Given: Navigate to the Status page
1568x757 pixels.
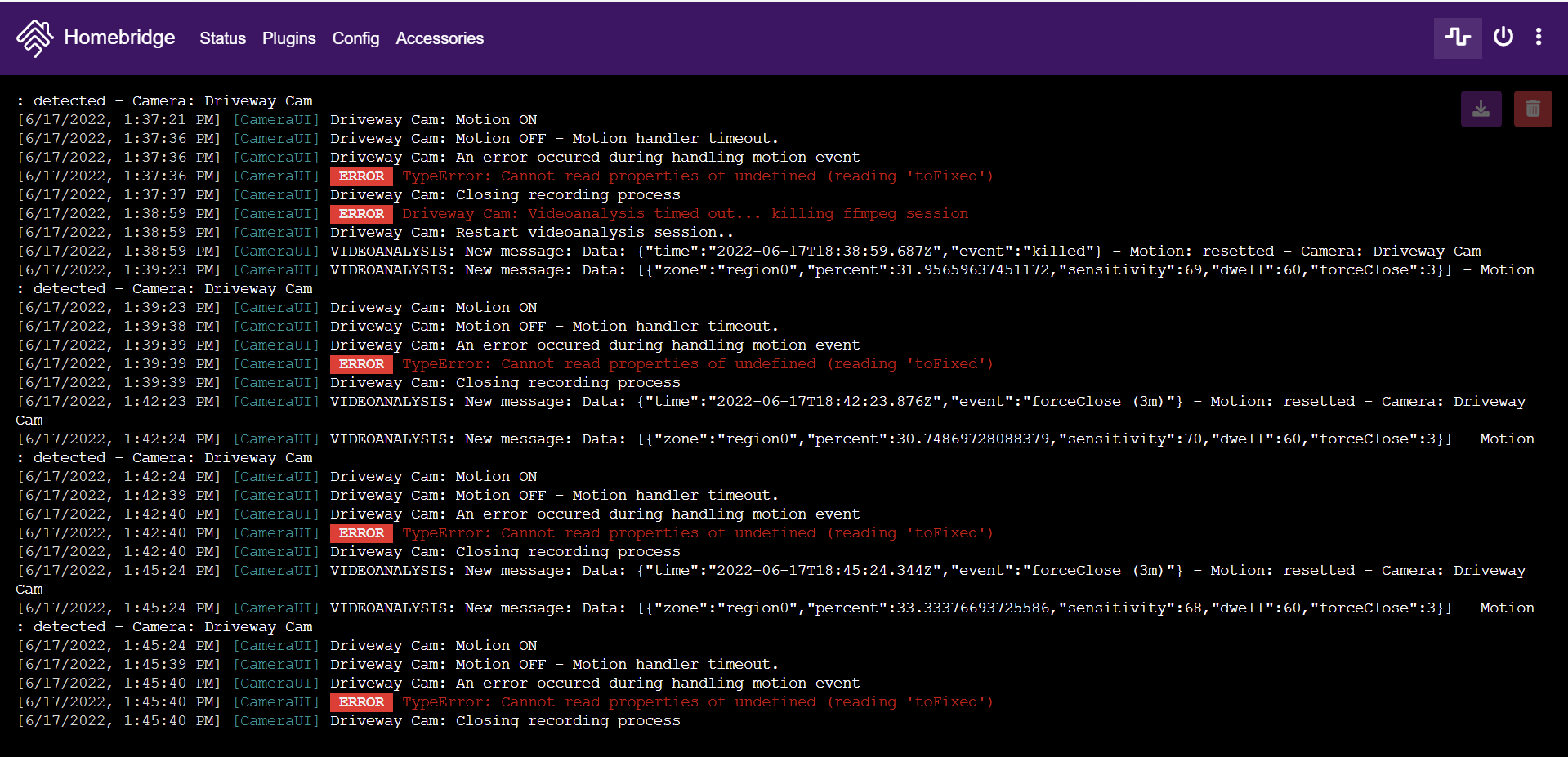Looking at the screenshot, I should (x=221, y=38).
